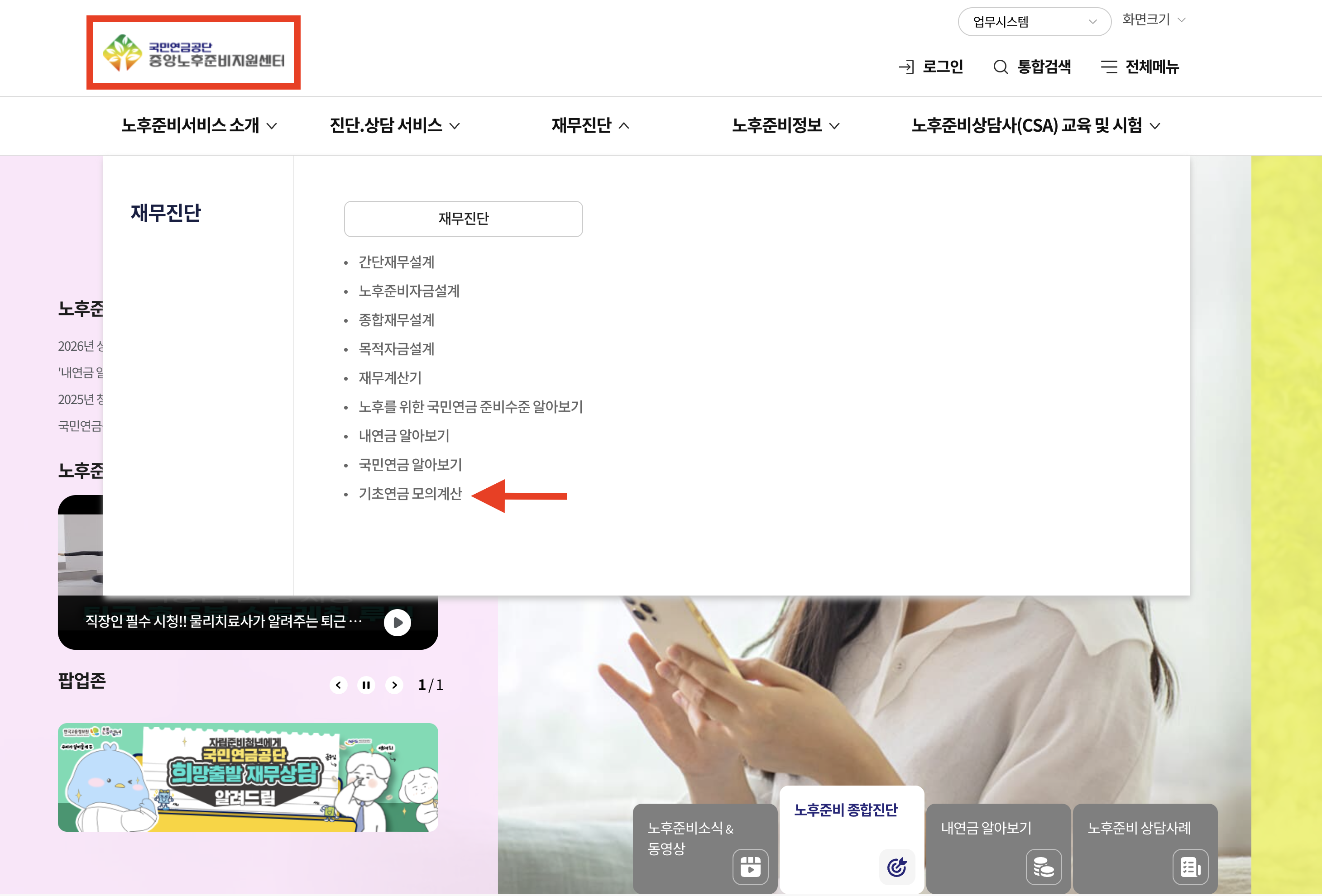This screenshot has width=1322, height=896.
Task: Click the 통합검색 magnifier icon
Action: 1001,67
